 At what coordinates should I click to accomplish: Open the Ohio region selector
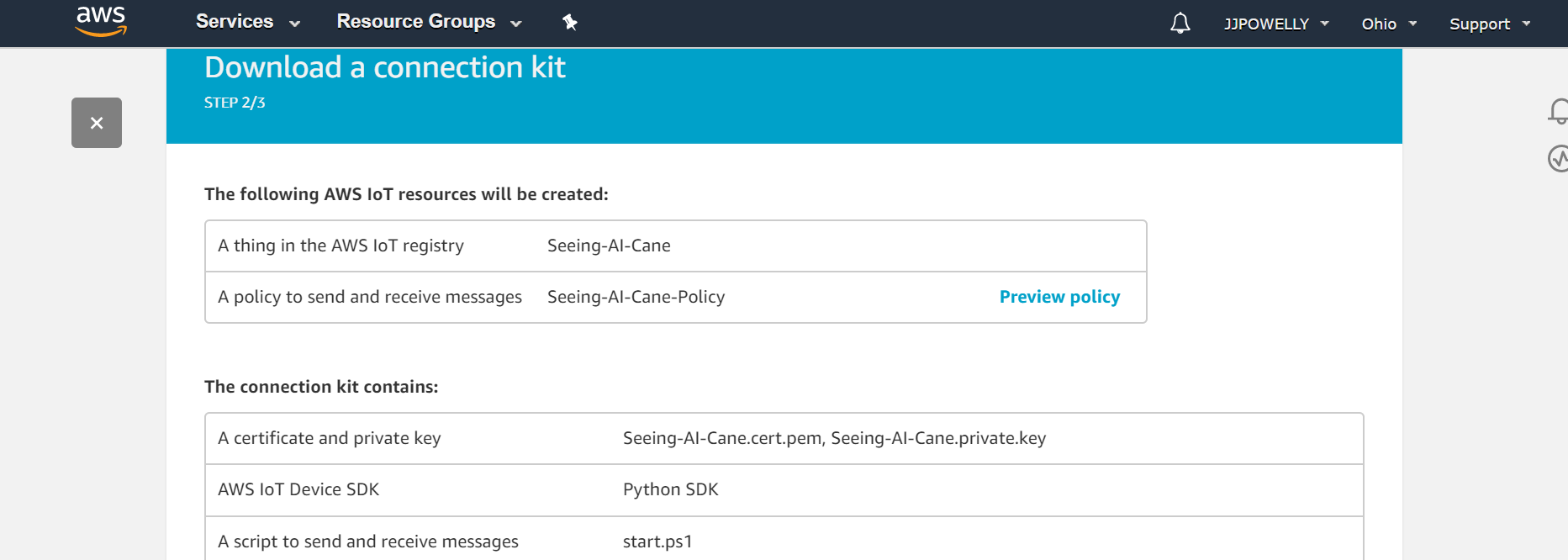click(1388, 24)
